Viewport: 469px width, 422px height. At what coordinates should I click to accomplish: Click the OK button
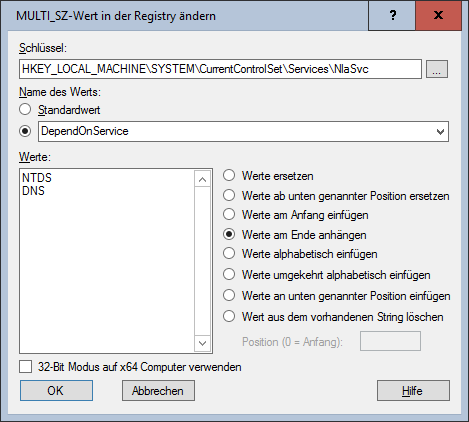click(56, 390)
